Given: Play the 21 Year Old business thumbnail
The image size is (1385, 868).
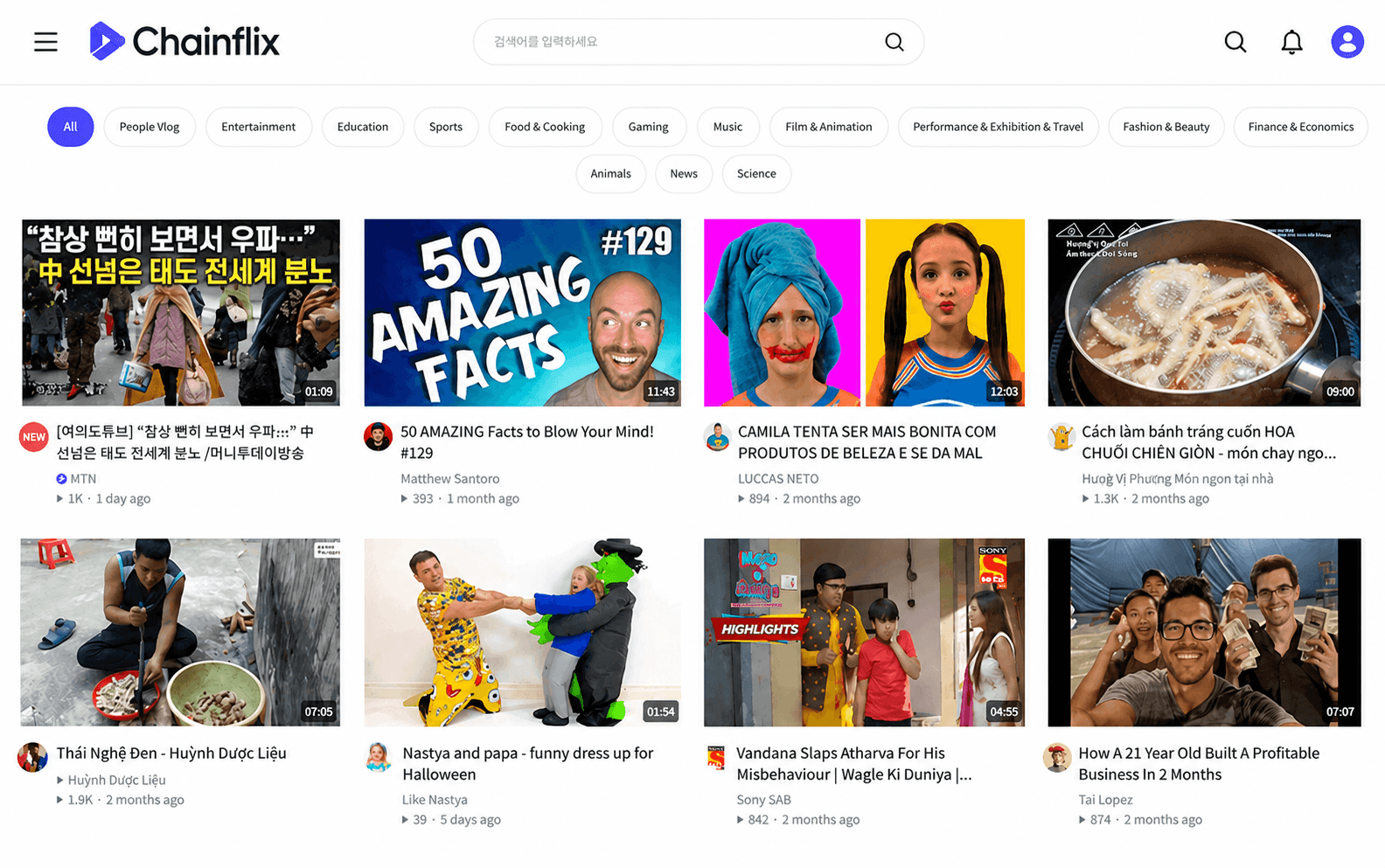Looking at the screenshot, I should (x=1204, y=632).
